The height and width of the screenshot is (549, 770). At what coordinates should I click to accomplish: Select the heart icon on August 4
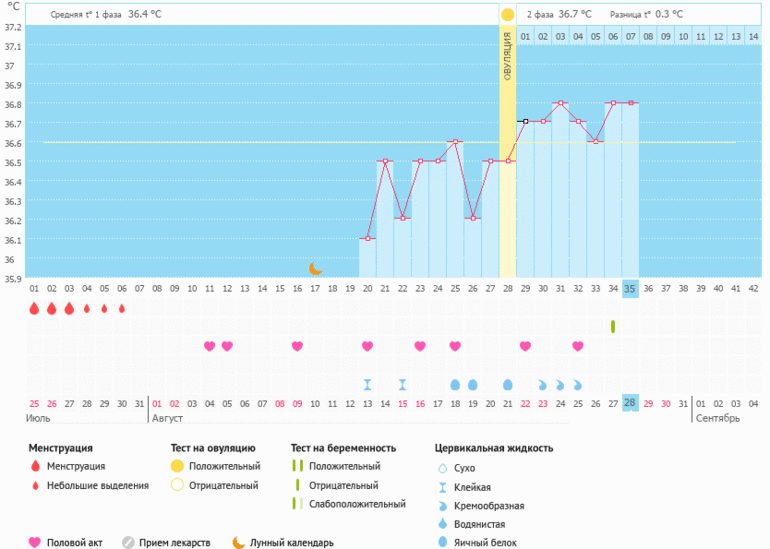pyautogui.click(x=209, y=346)
